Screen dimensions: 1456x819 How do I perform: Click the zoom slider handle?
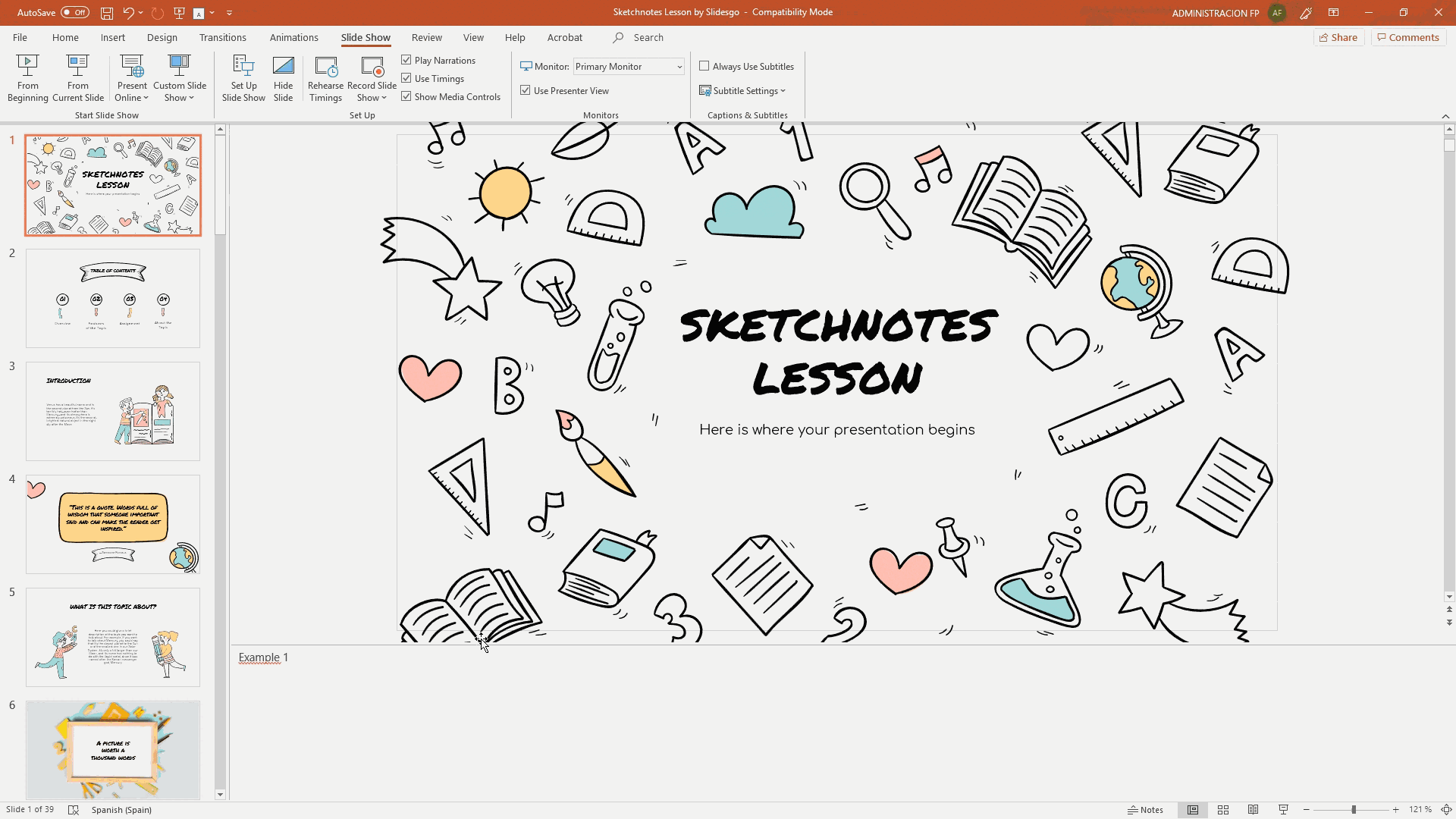[x=1354, y=810]
